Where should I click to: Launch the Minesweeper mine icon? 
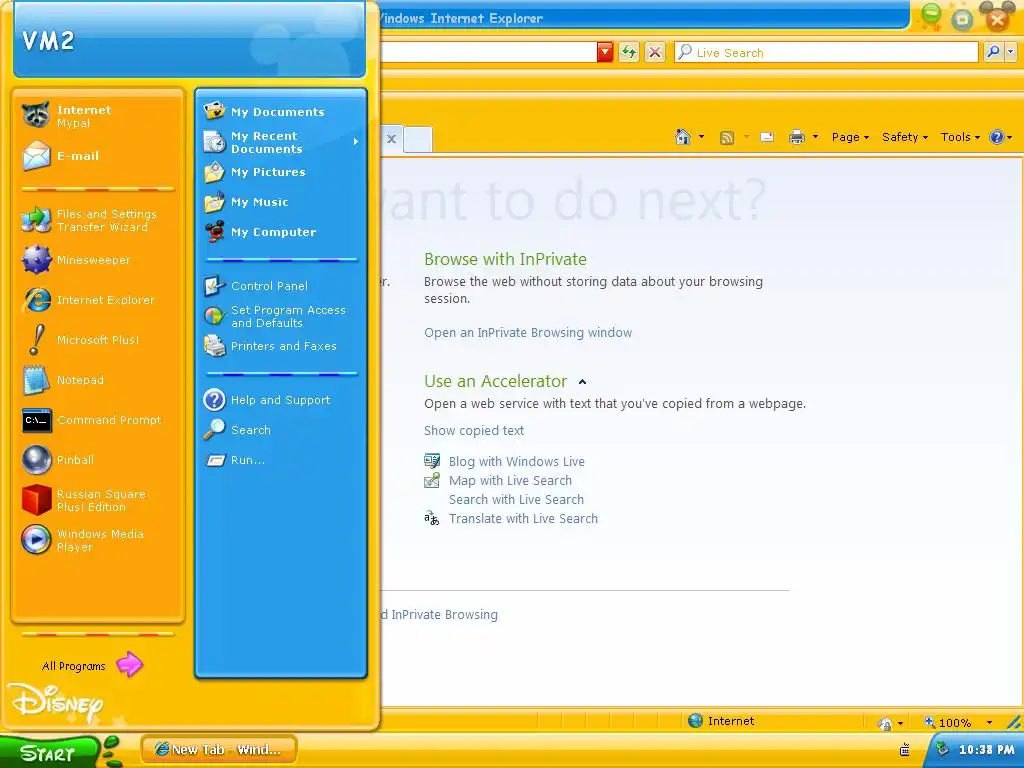36,260
